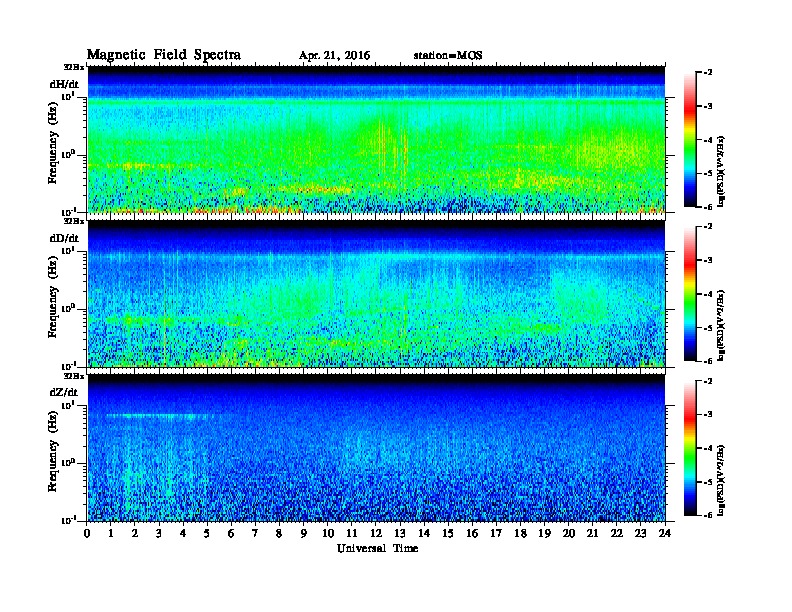Screen dimensions: 792x612
Task: Select the 'dD/dt' panel label
Action: click(x=64, y=238)
